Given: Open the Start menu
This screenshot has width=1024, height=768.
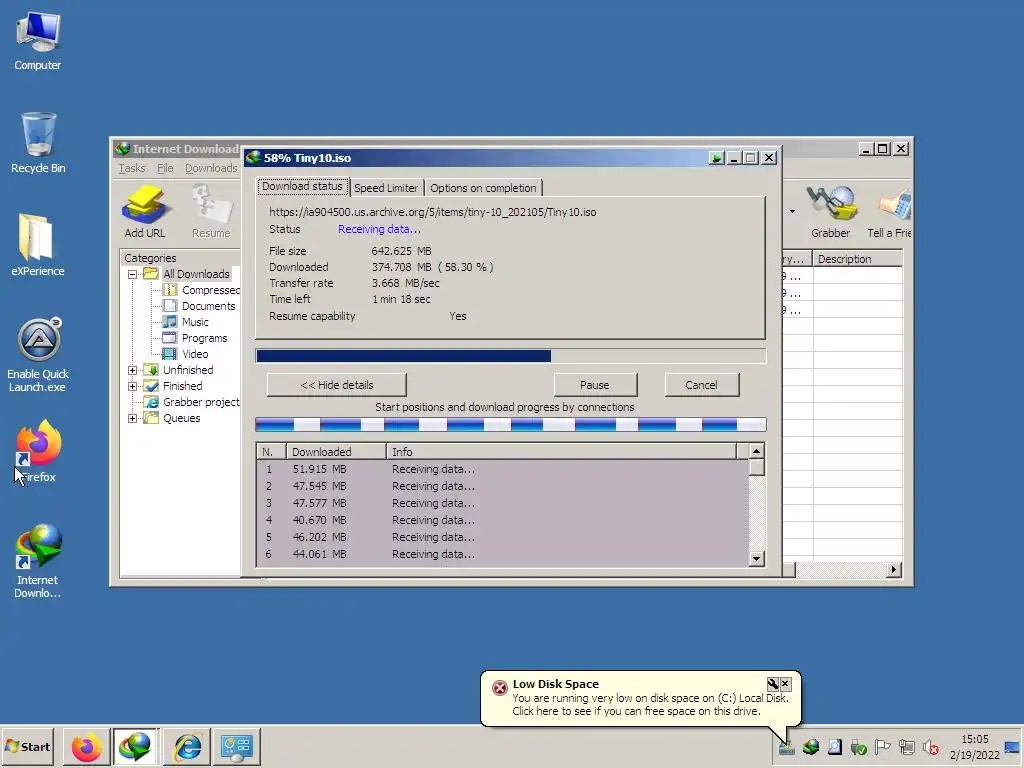Looking at the screenshot, I should (28, 746).
